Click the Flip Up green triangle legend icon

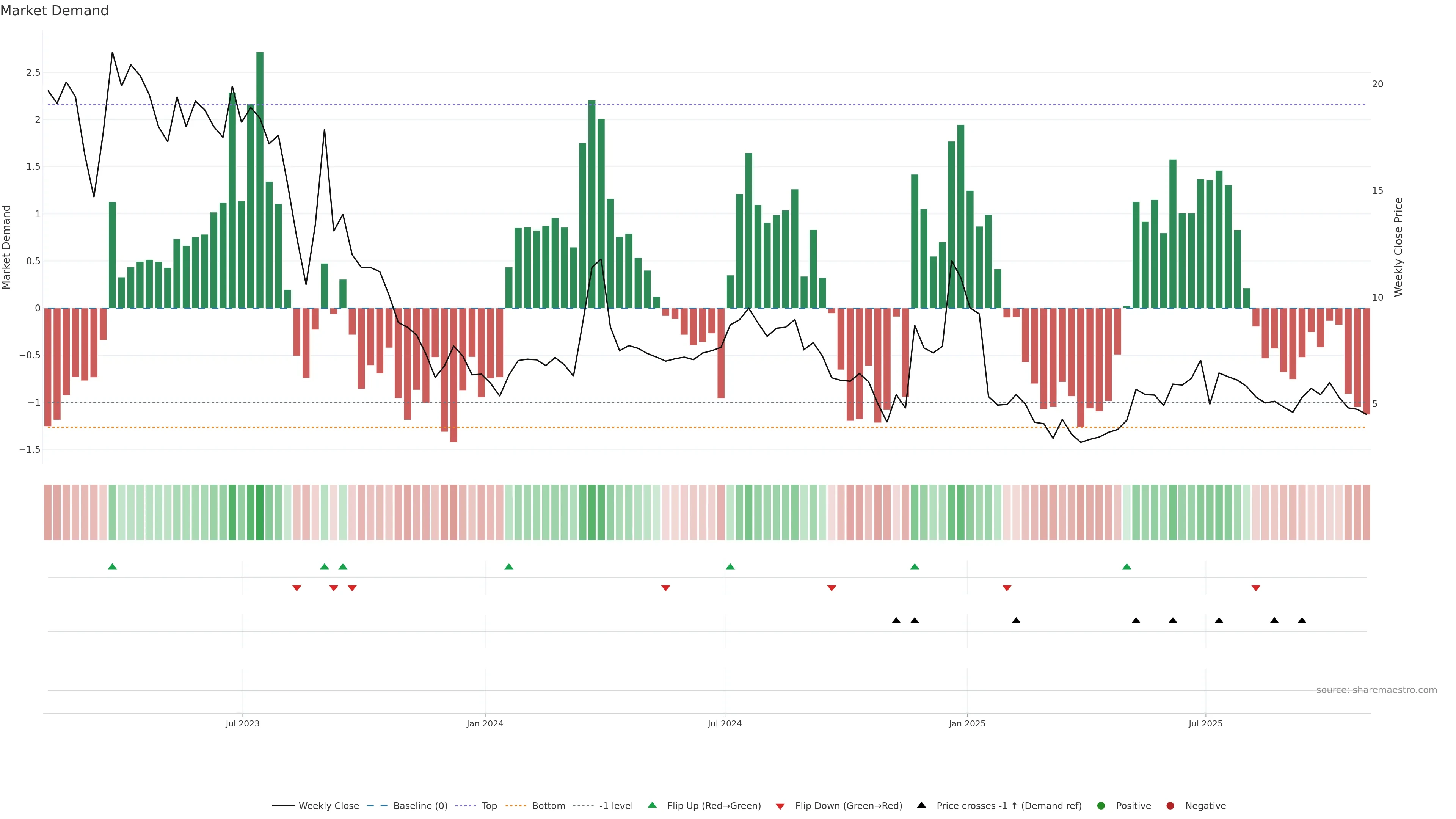click(x=652, y=805)
